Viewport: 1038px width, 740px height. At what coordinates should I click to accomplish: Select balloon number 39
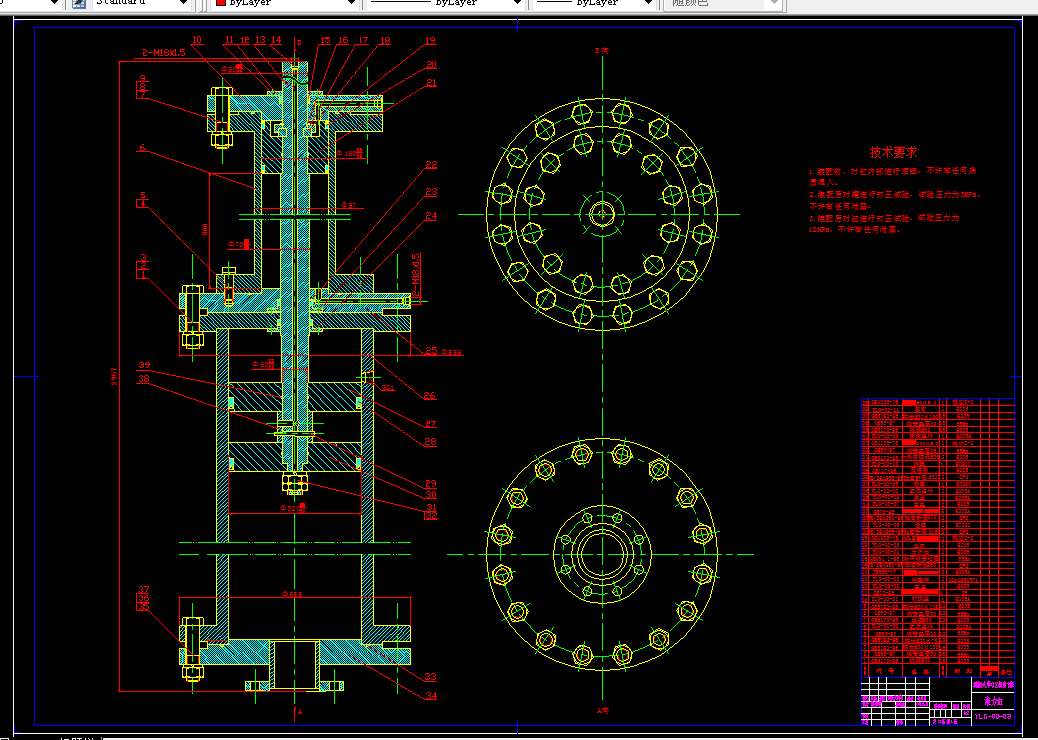tap(144, 365)
